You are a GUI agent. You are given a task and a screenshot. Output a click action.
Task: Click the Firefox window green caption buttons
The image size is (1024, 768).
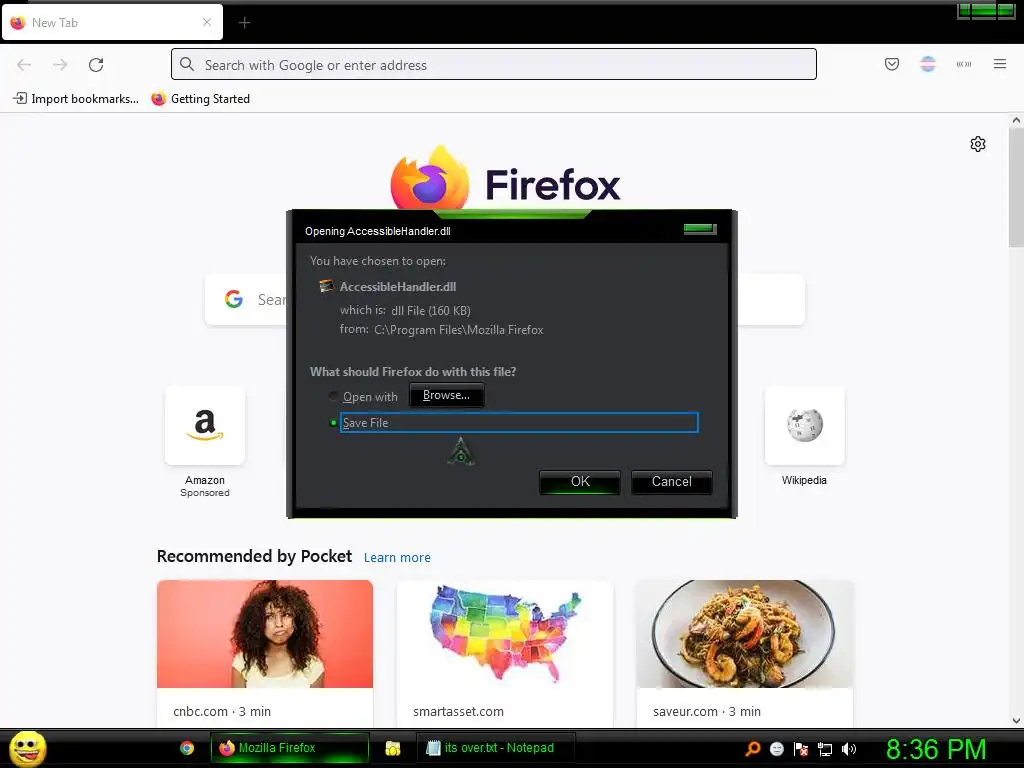(986, 10)
